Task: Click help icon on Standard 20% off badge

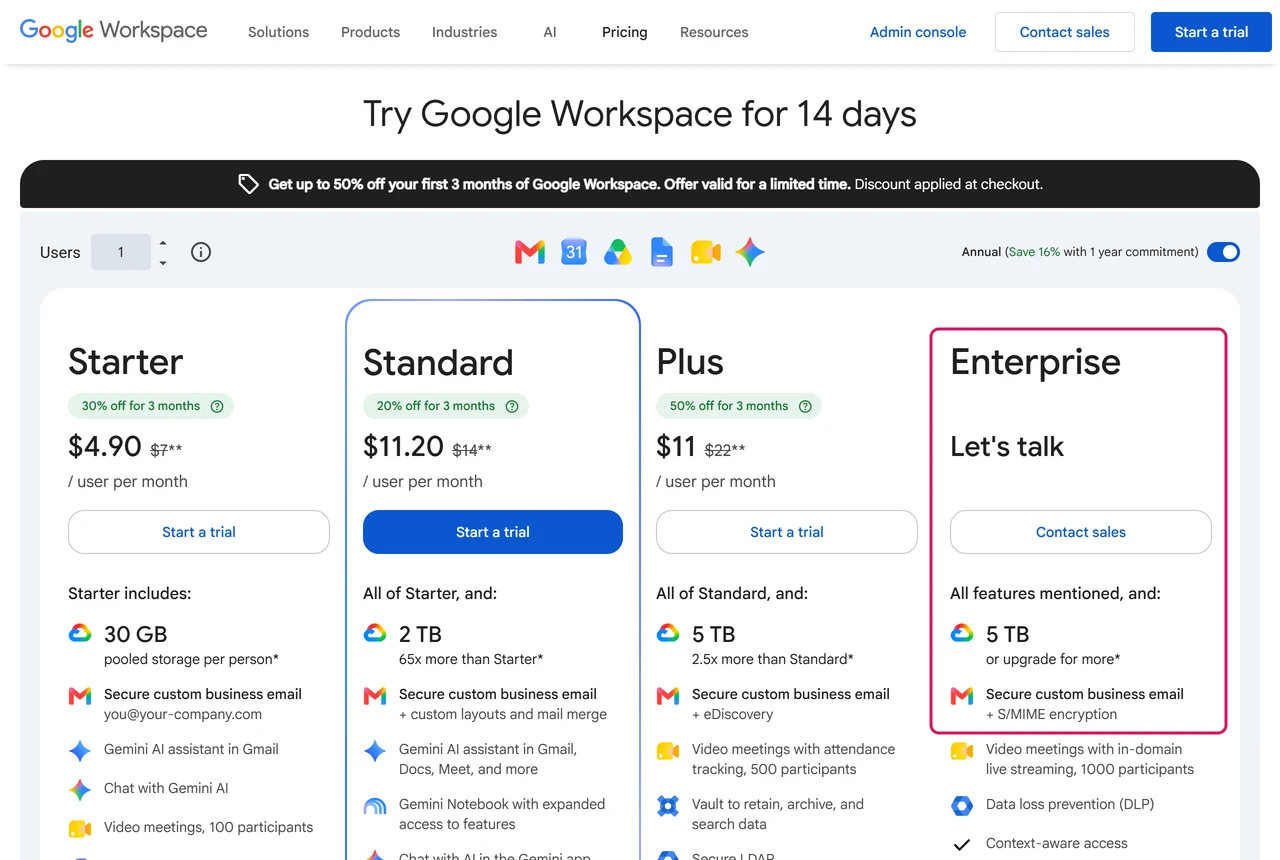Action: [512, 406]
